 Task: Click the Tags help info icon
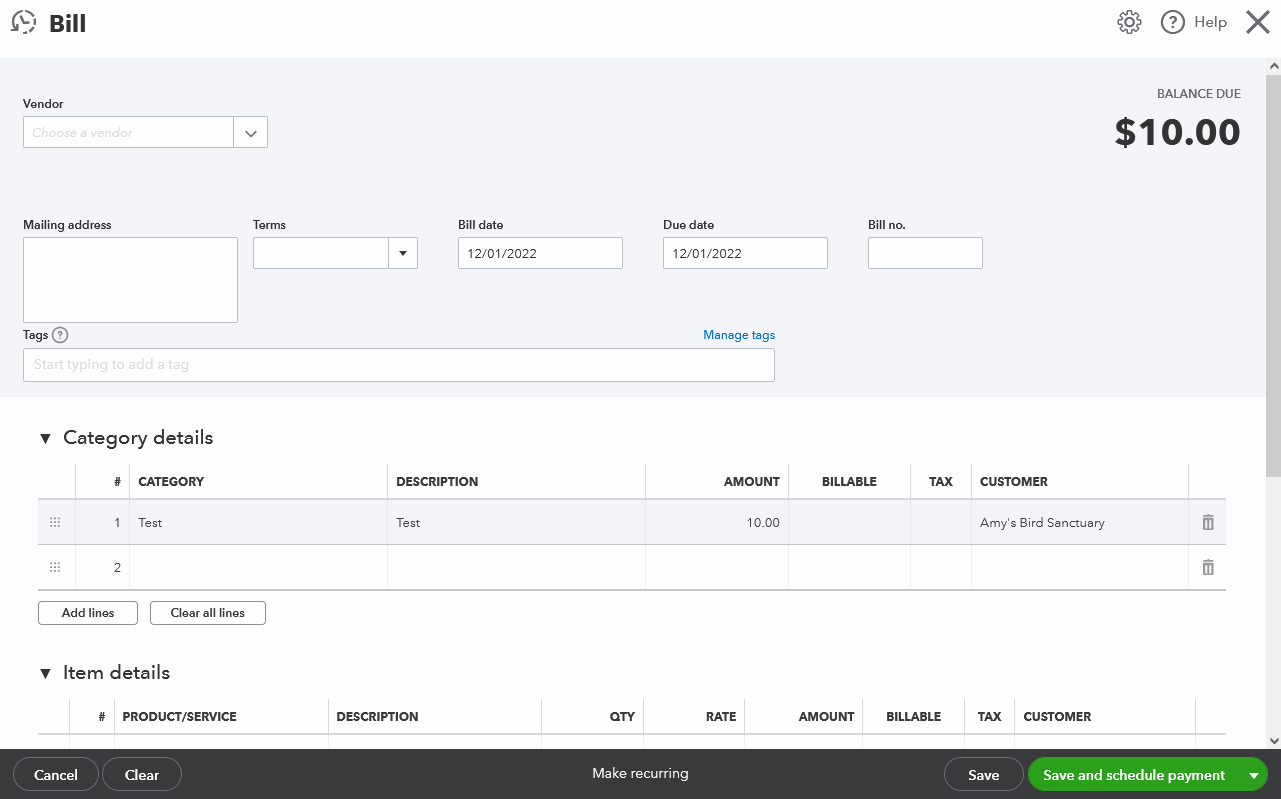pos(60,335)
